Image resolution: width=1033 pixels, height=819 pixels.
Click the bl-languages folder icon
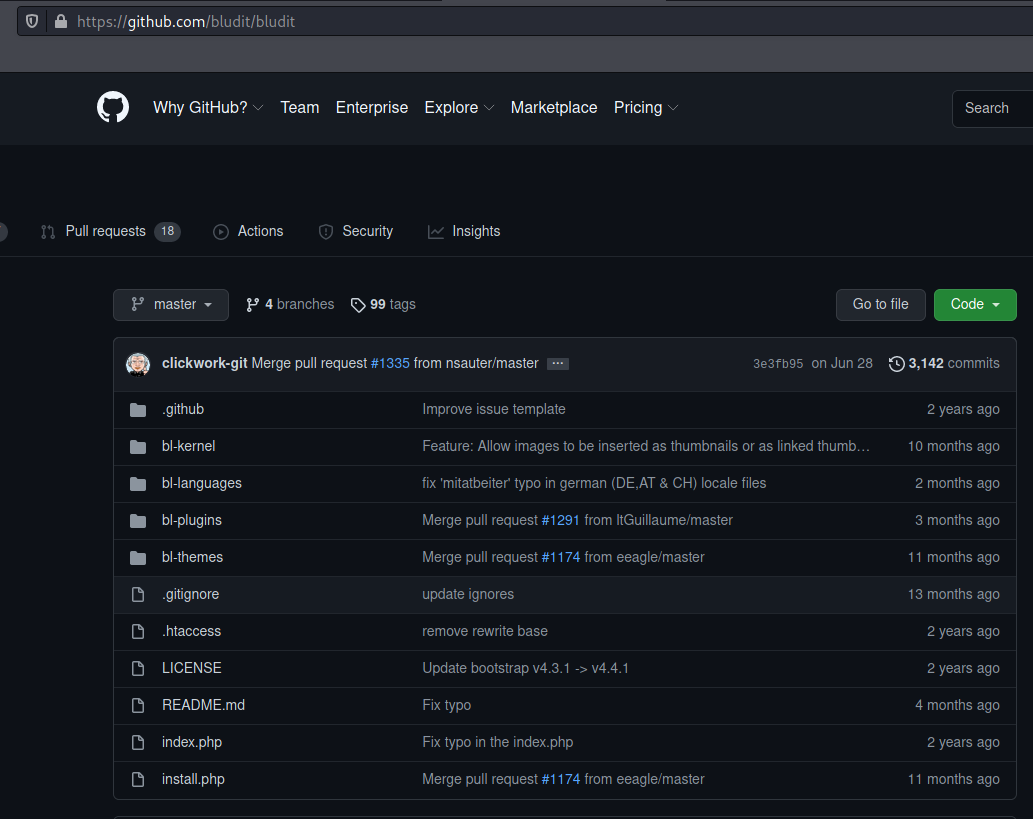pyautogui.click(x=138, y=484)
